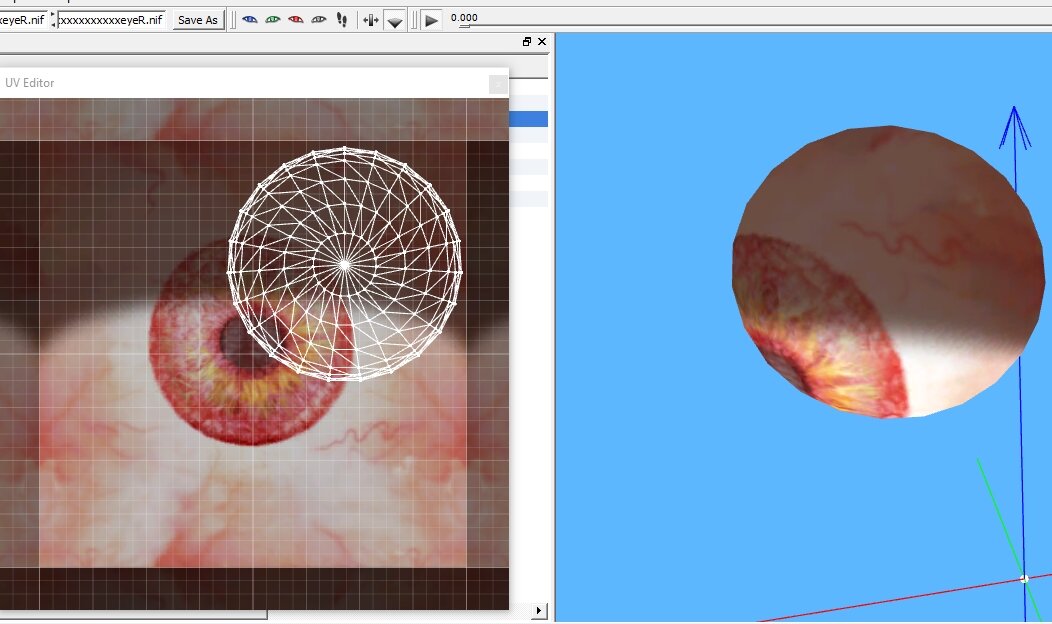Click the horizontal scrollbar below UV Editor
1052x624 pixels.
coord(134,614)
